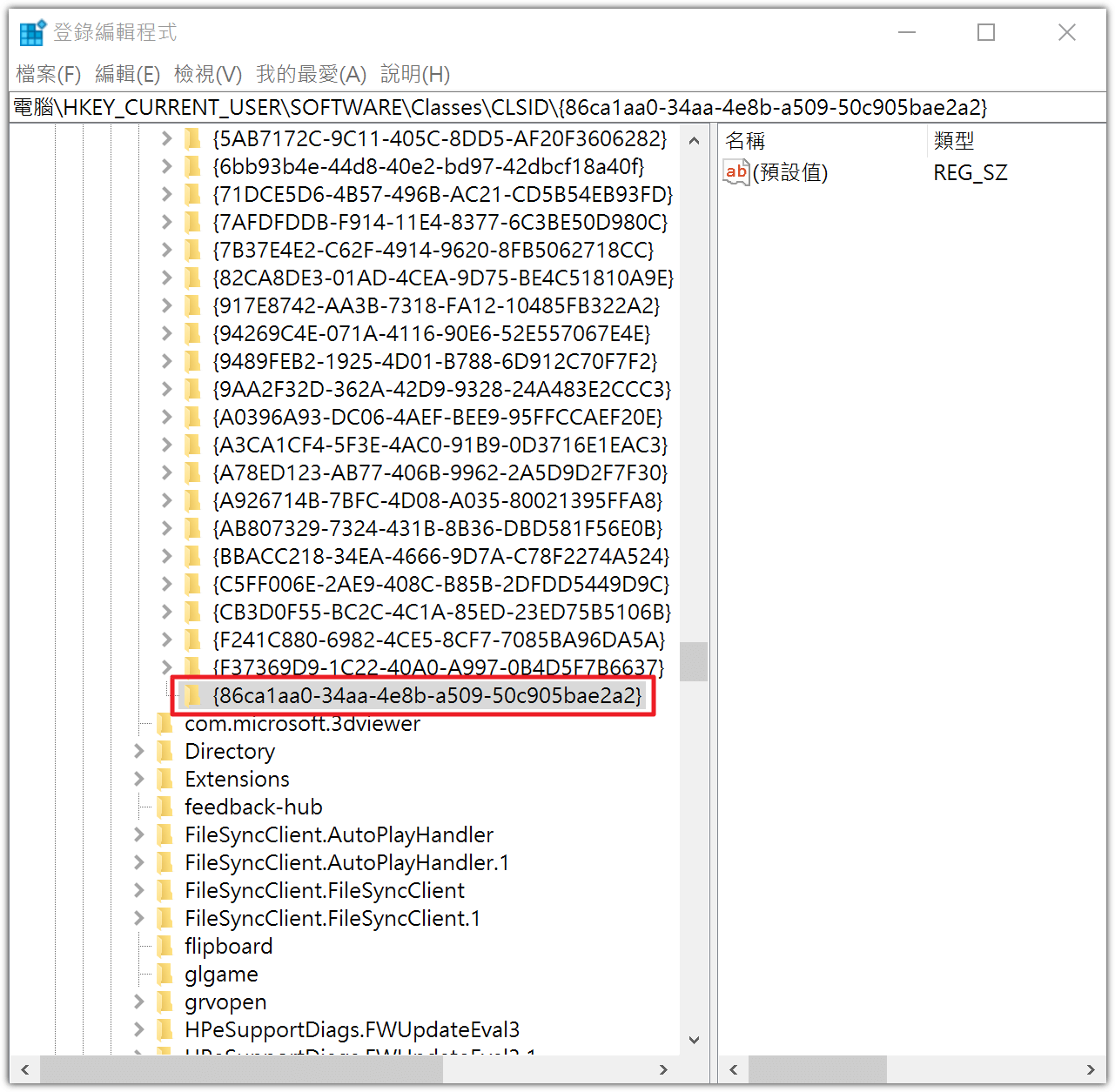Click the folder icon of {A0396A93-DC06-4AEF-BEE9-95FFCCAEF20E}
1115x1092 pixels.
[x=192, y=417]
